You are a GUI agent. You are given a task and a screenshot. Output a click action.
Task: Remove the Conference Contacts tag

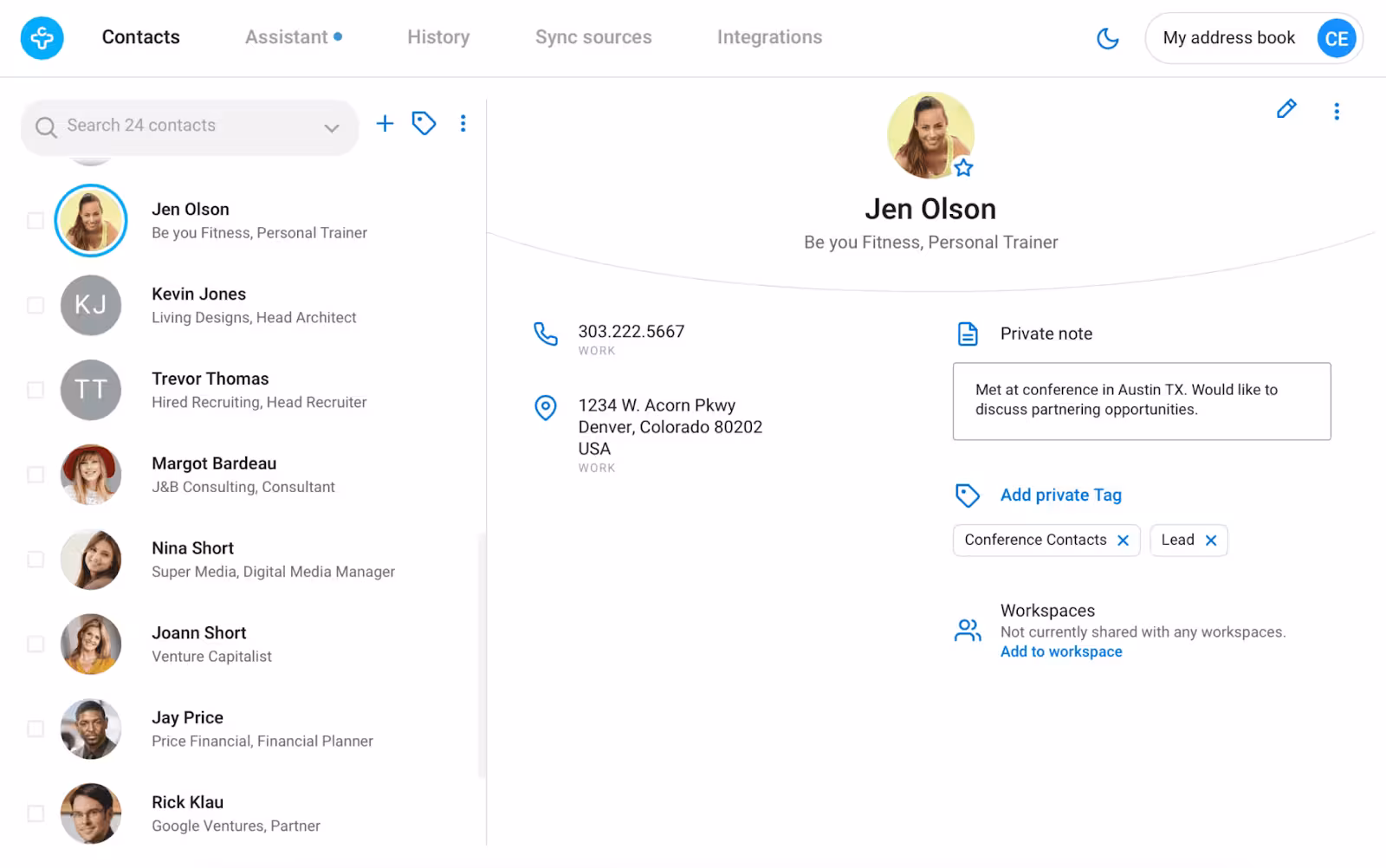1124,541
